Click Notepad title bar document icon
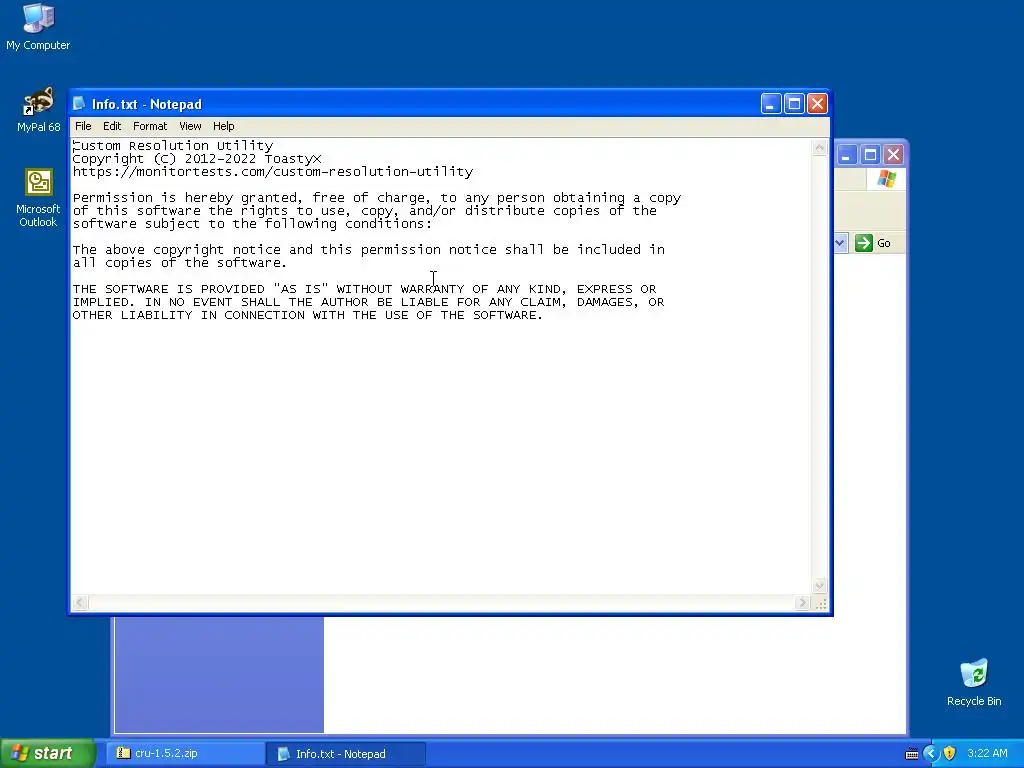The width and height of the screenshot is (1024, 768). [80, 104]
